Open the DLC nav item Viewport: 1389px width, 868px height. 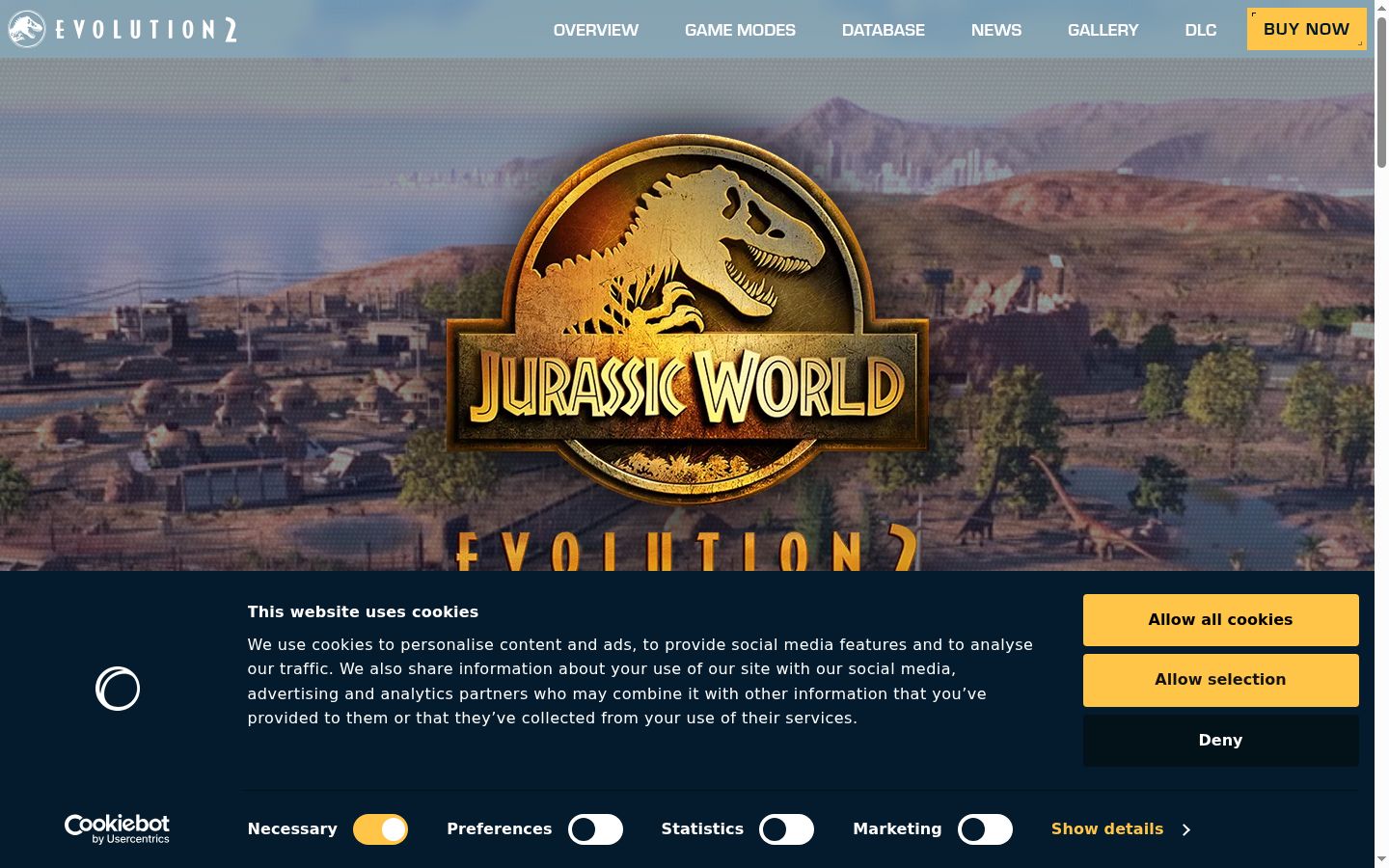(x=1201, y=30)
